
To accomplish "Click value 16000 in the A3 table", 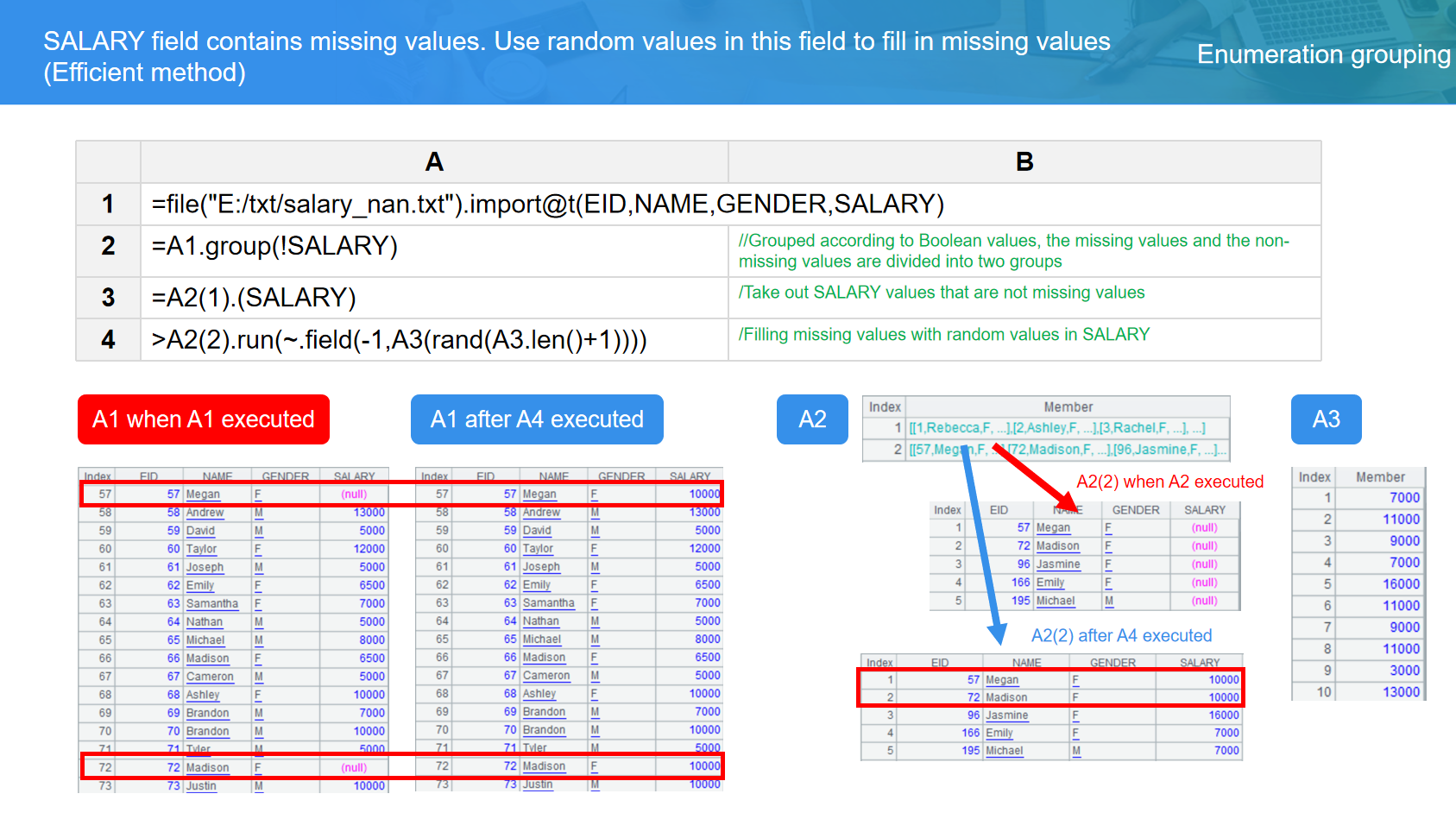I will pos(1401,584).
